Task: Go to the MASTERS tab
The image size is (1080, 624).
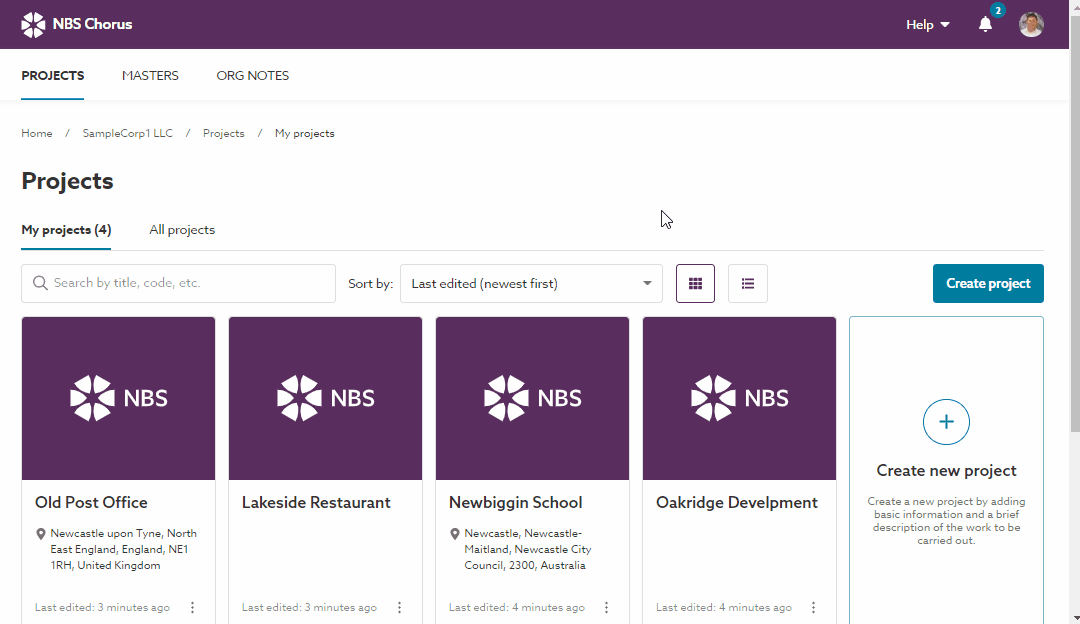Action: pyautogui.click(x=150, y=76)
